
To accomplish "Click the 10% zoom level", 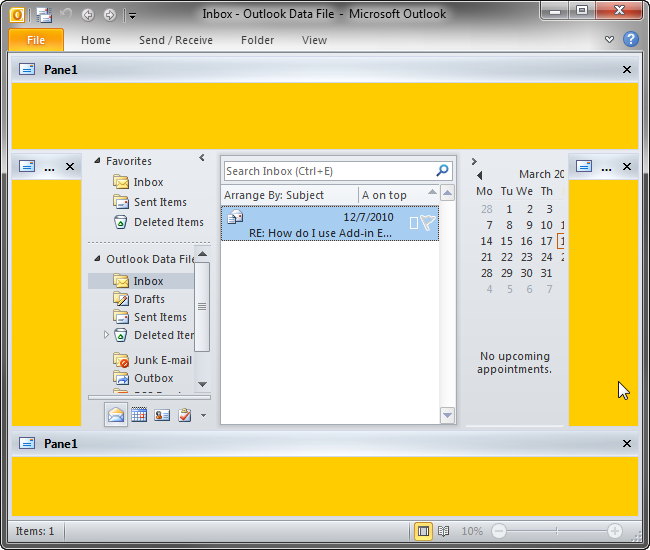I will click(472, 531).
